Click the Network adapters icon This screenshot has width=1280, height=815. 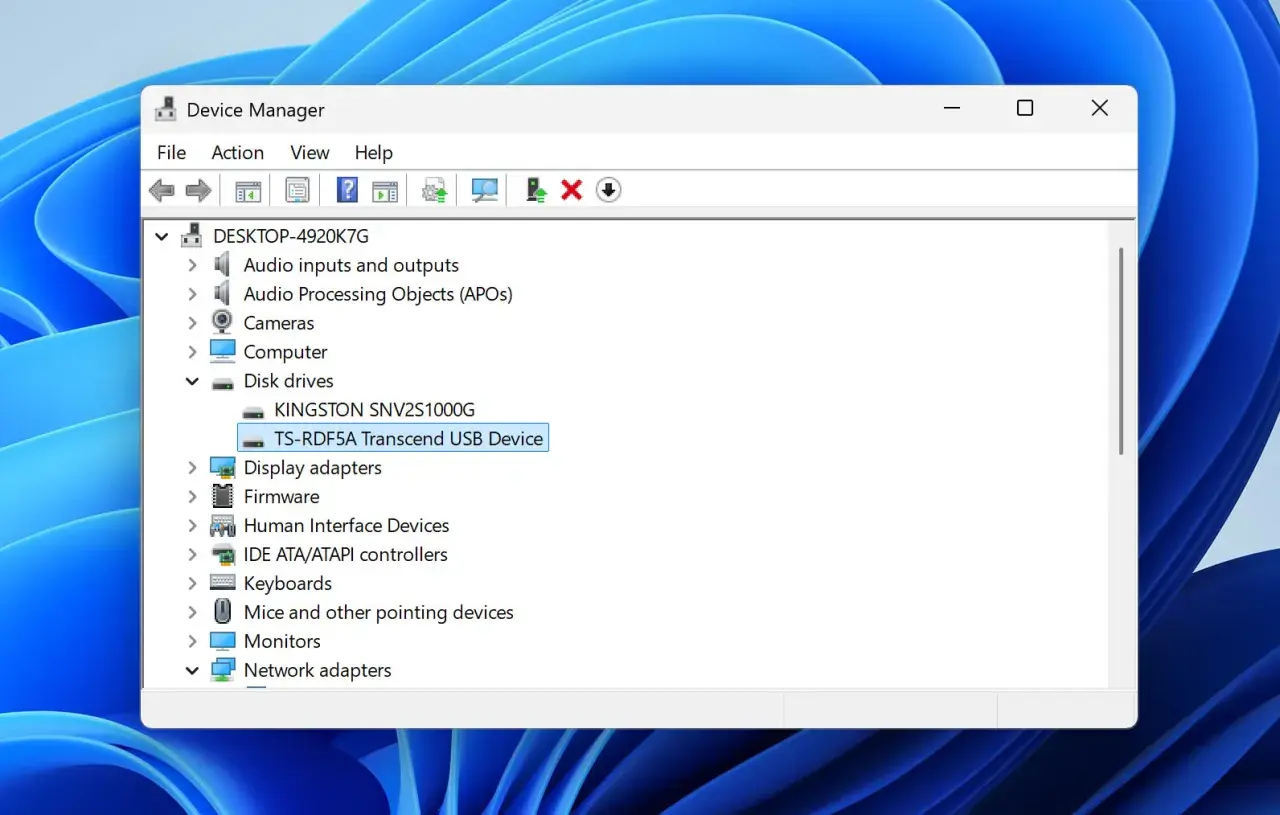point(222,669)
